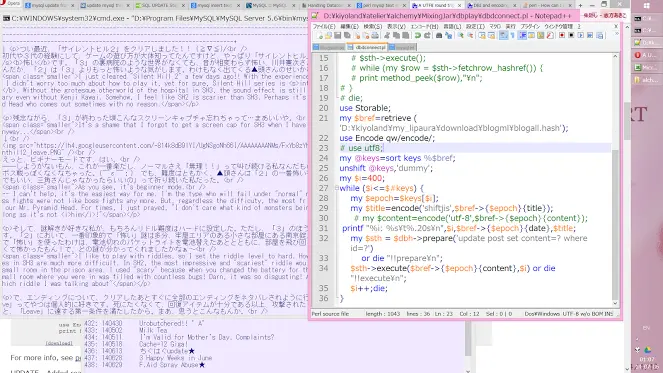Expand the toolbar overflow chevron
The height and width of the screenshot is (373, 663).
click(616, 34)
